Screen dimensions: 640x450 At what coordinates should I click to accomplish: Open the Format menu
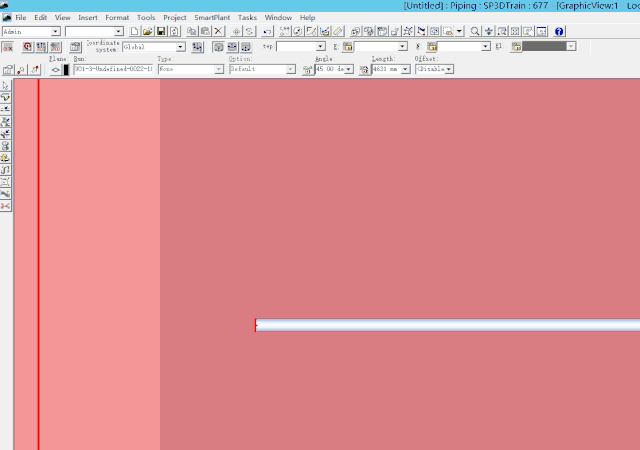point(117,18)
